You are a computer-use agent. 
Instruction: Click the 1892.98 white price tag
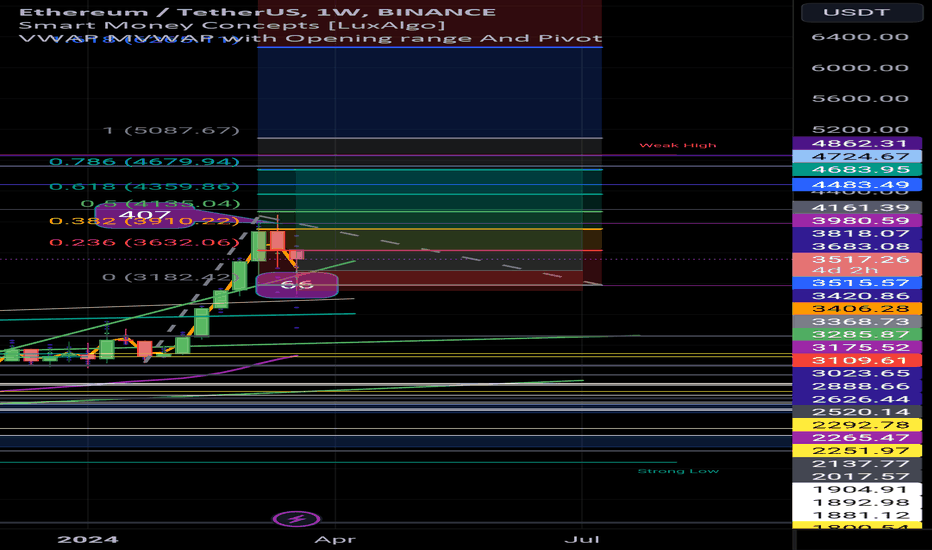point(858,502)
